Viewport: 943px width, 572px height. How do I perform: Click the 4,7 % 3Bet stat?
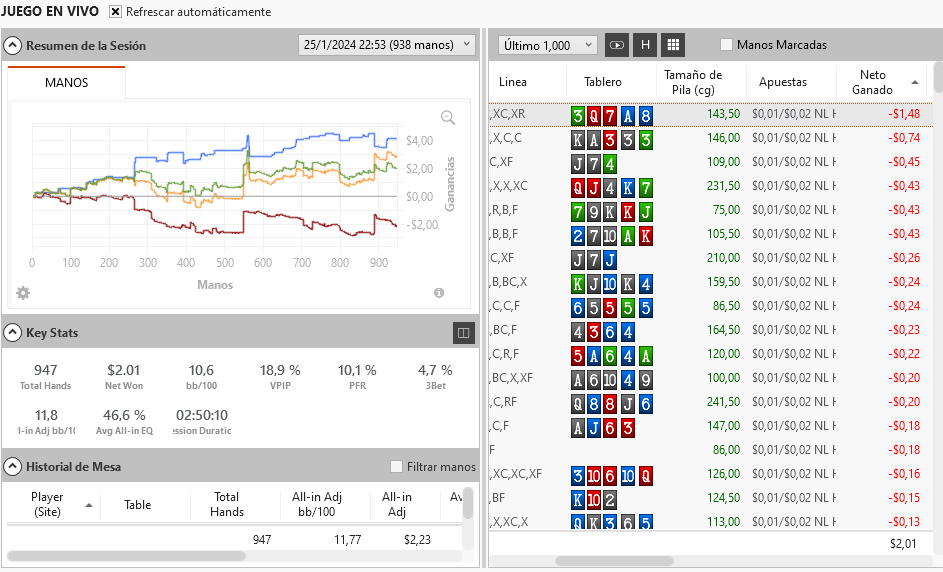(x=435, y=377)
